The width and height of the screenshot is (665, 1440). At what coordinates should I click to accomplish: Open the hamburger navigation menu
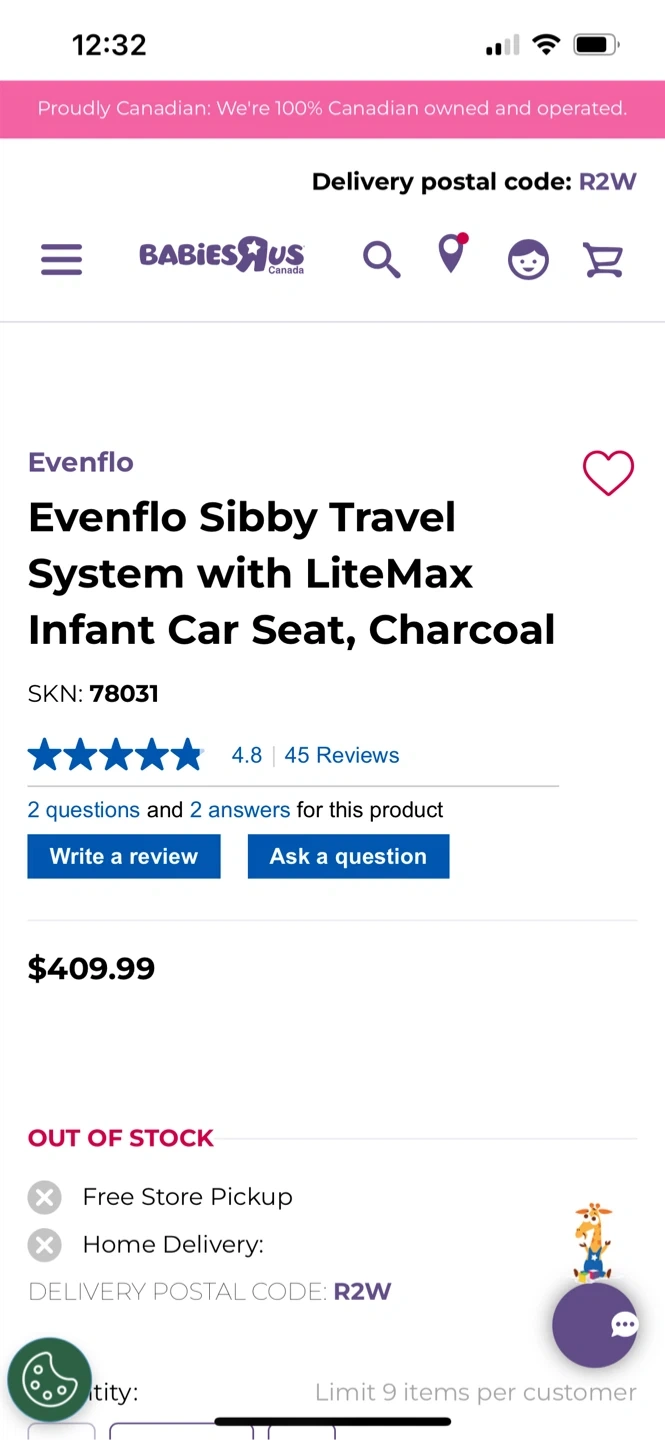coord(61,259)
